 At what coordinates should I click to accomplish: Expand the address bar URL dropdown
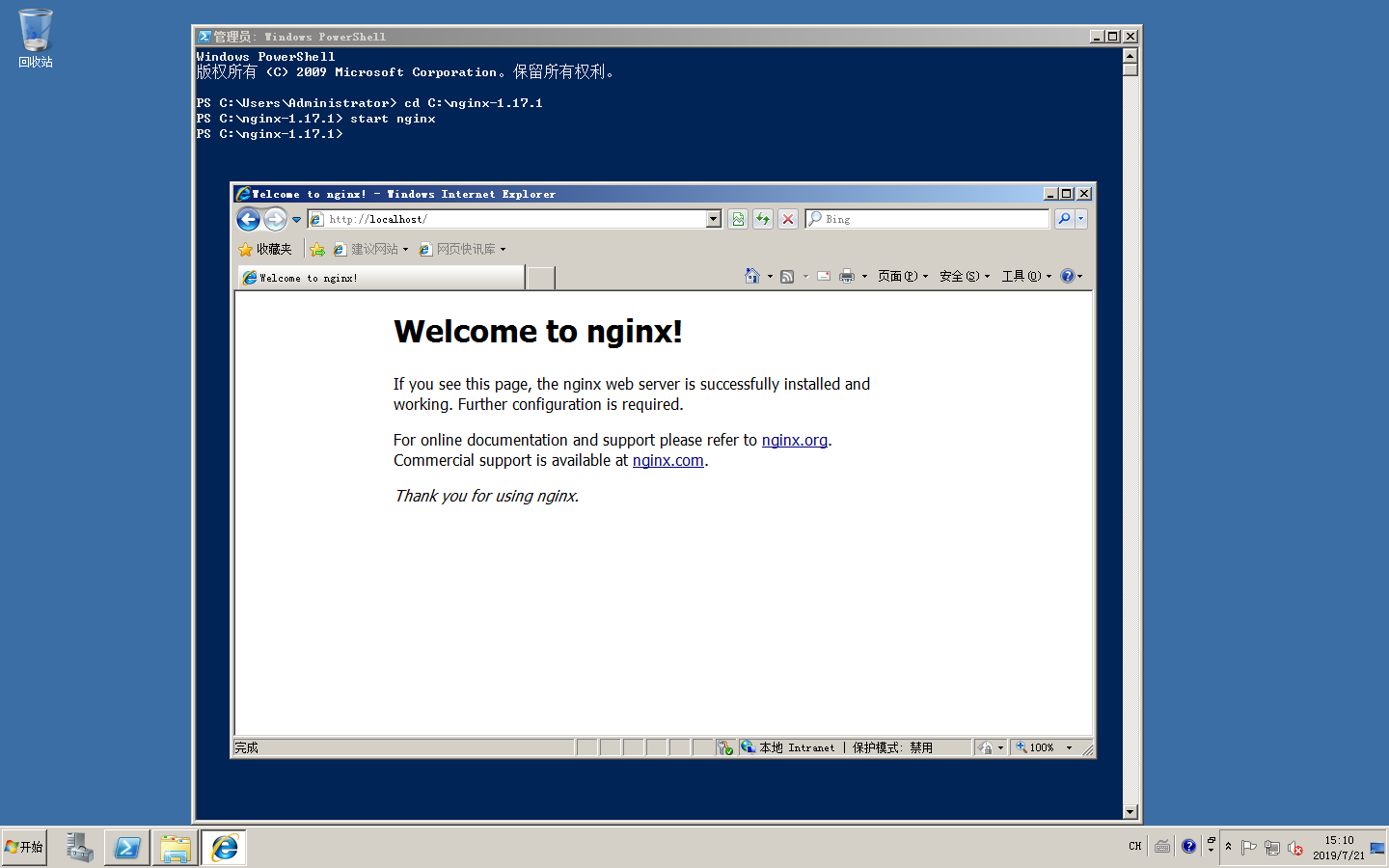tap(714, 219)
